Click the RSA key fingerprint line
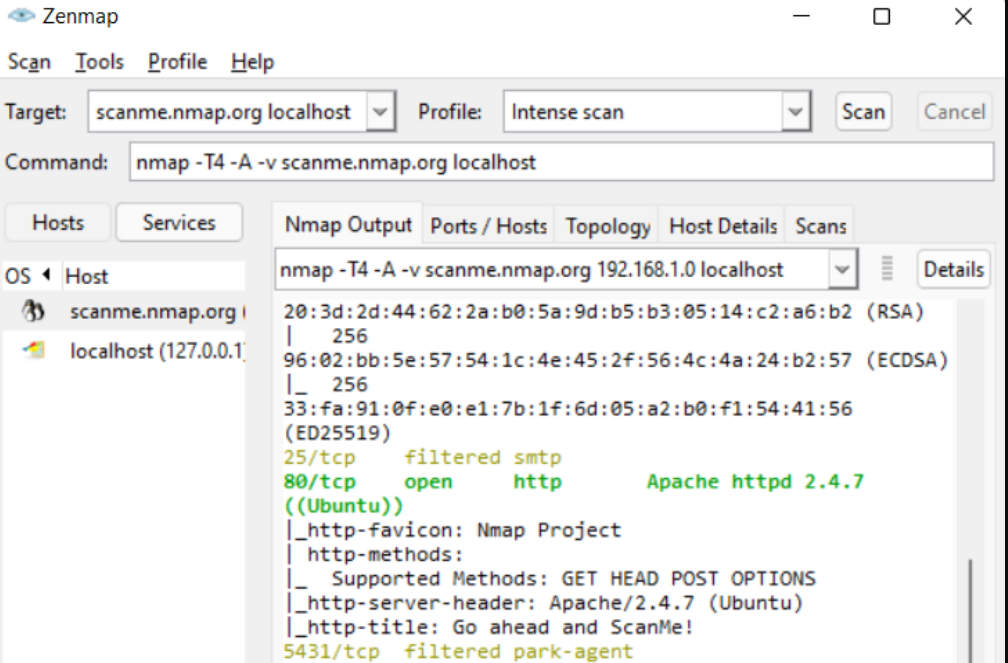The height and width of the screenshot is (663, 1008). click(x=604, y=312)
